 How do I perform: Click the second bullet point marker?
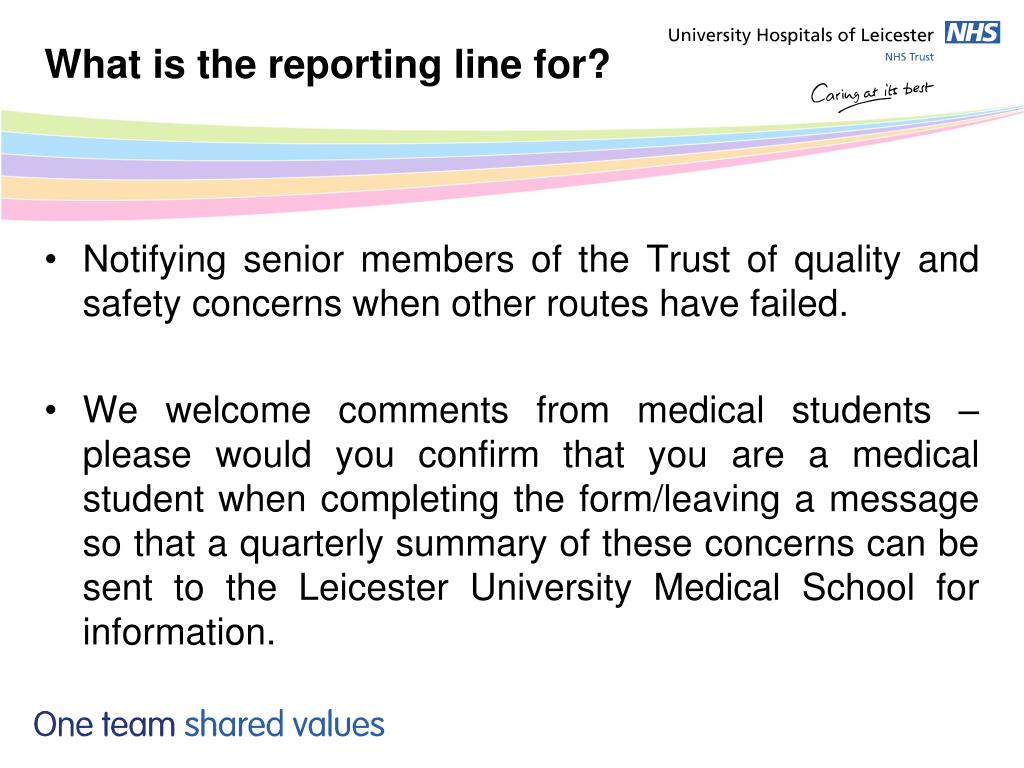tap(51, 411)
